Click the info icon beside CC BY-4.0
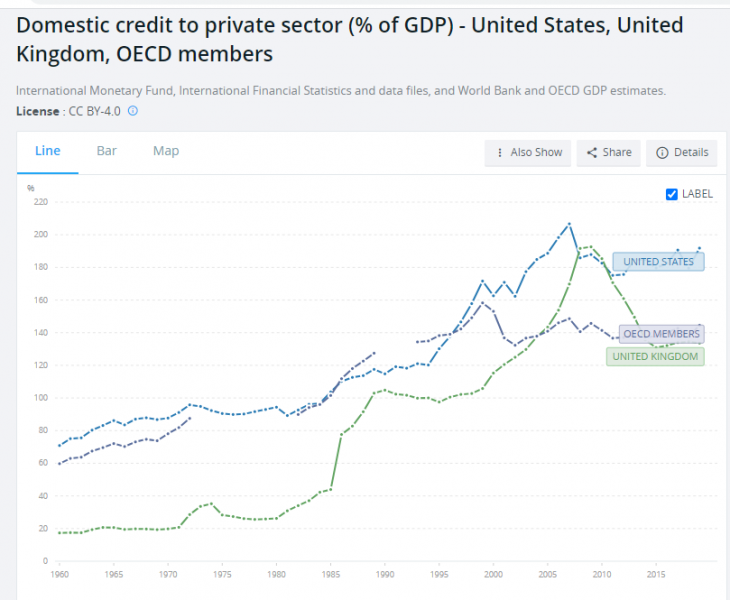The width and height of the screenshot is (730, 600). (x=133, y=110)
